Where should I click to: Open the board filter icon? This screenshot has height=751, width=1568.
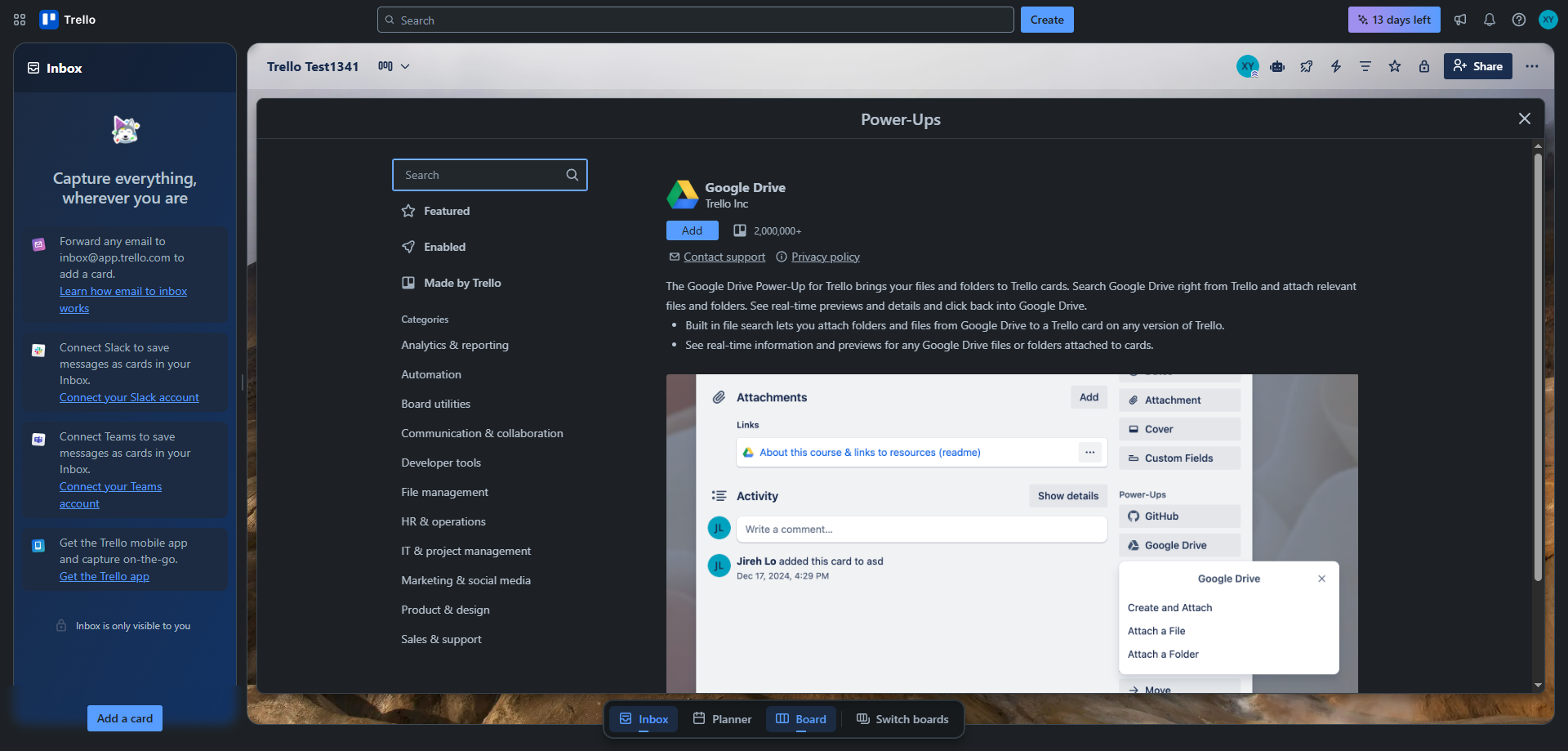point(1365,66)
